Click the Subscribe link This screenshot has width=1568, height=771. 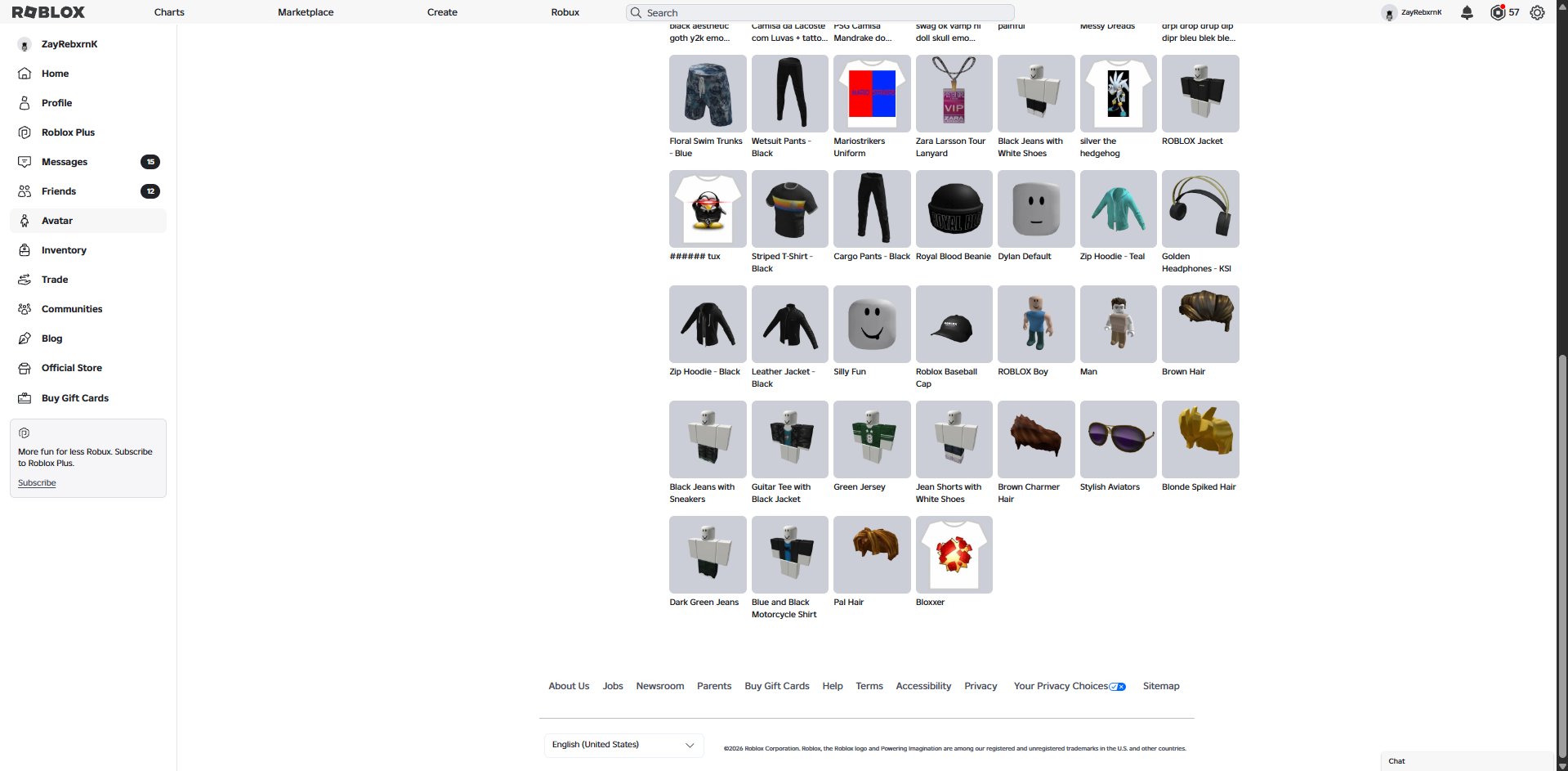tap(37, 483)
